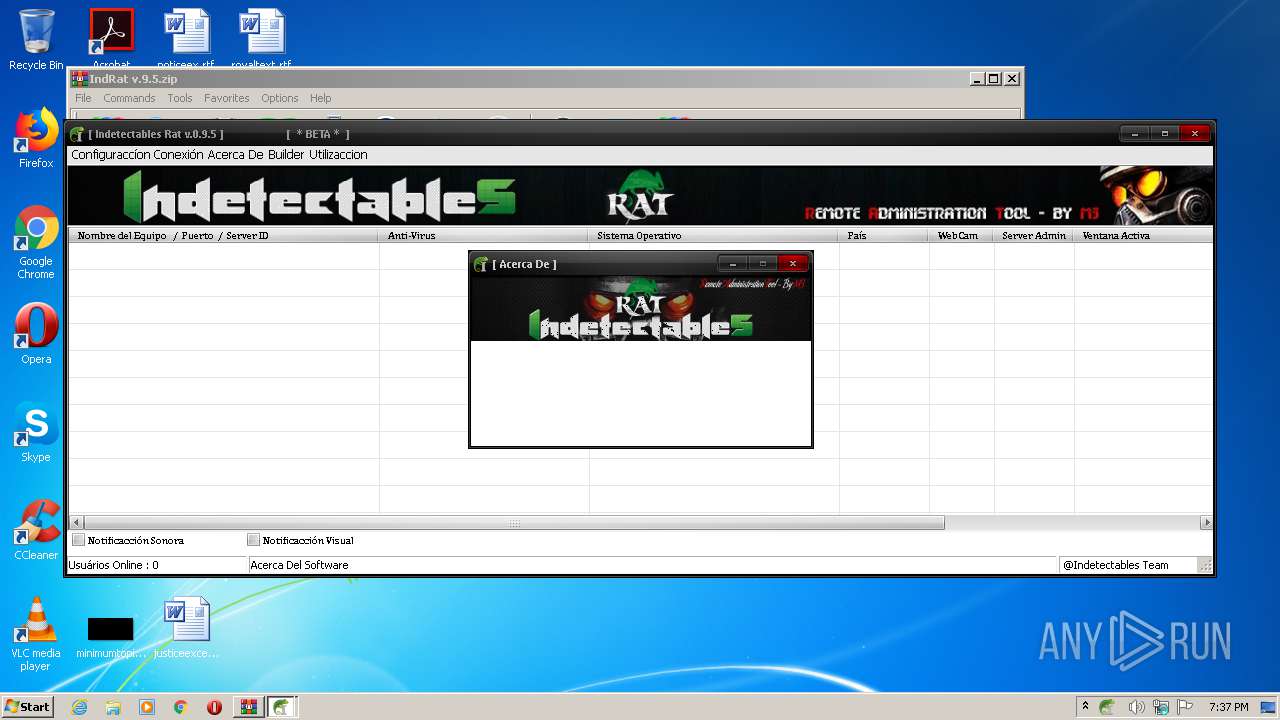Sort by Ventana Activa column header
1280x720 pixels.
click(x=1143, y=236)
